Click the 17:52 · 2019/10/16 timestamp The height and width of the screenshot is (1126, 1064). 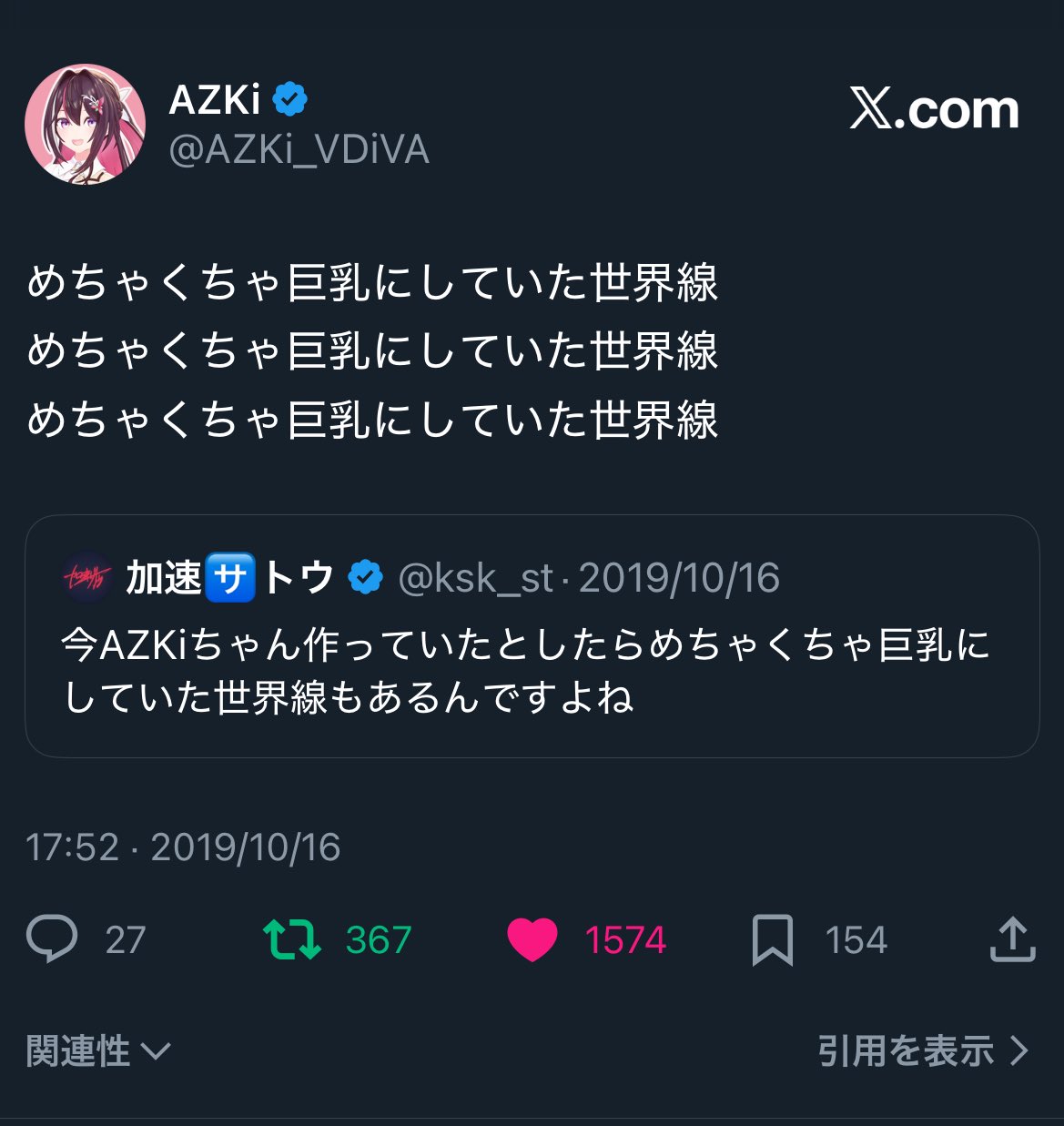click(x=183, y=847)
